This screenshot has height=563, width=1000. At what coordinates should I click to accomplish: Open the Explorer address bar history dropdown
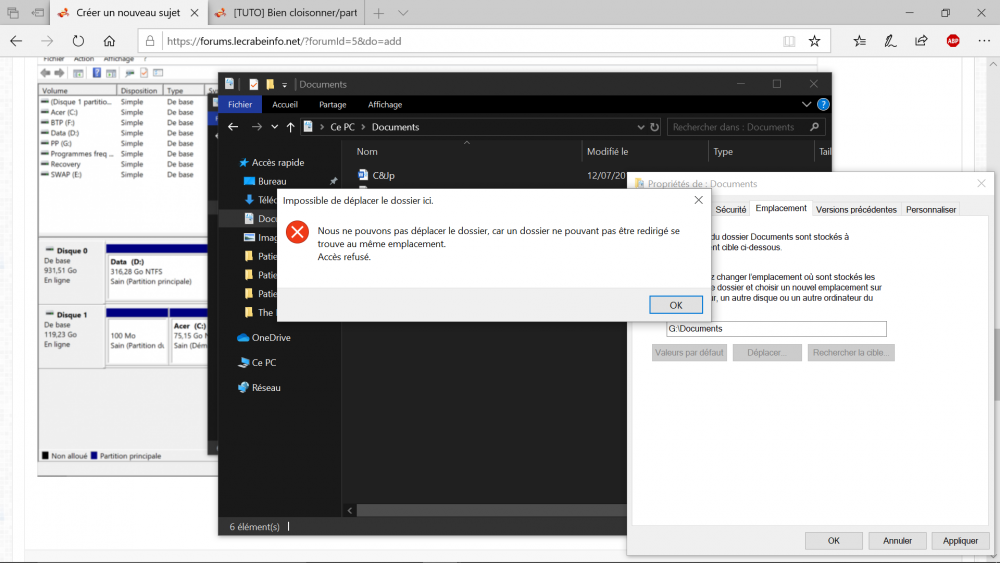tap(640, 127)
